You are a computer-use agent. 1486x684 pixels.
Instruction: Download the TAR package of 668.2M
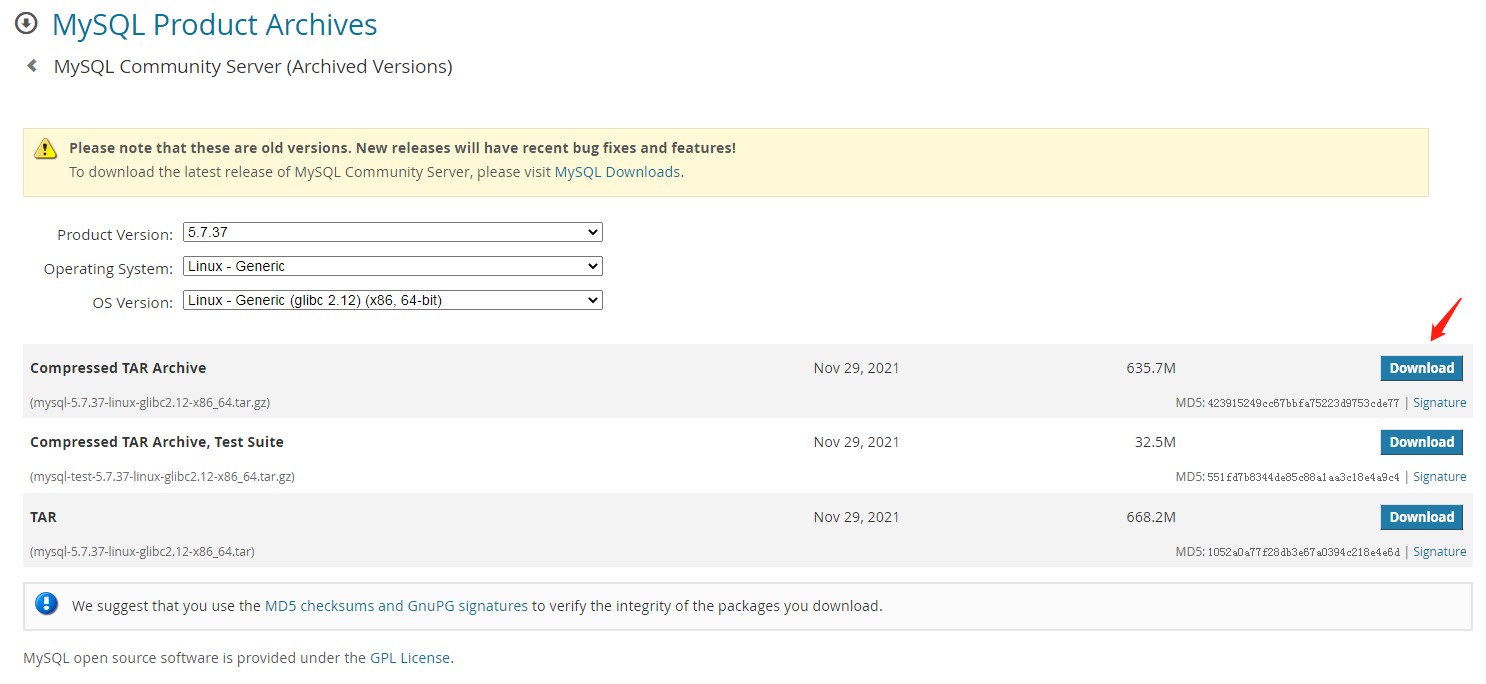click(1421, 517)
